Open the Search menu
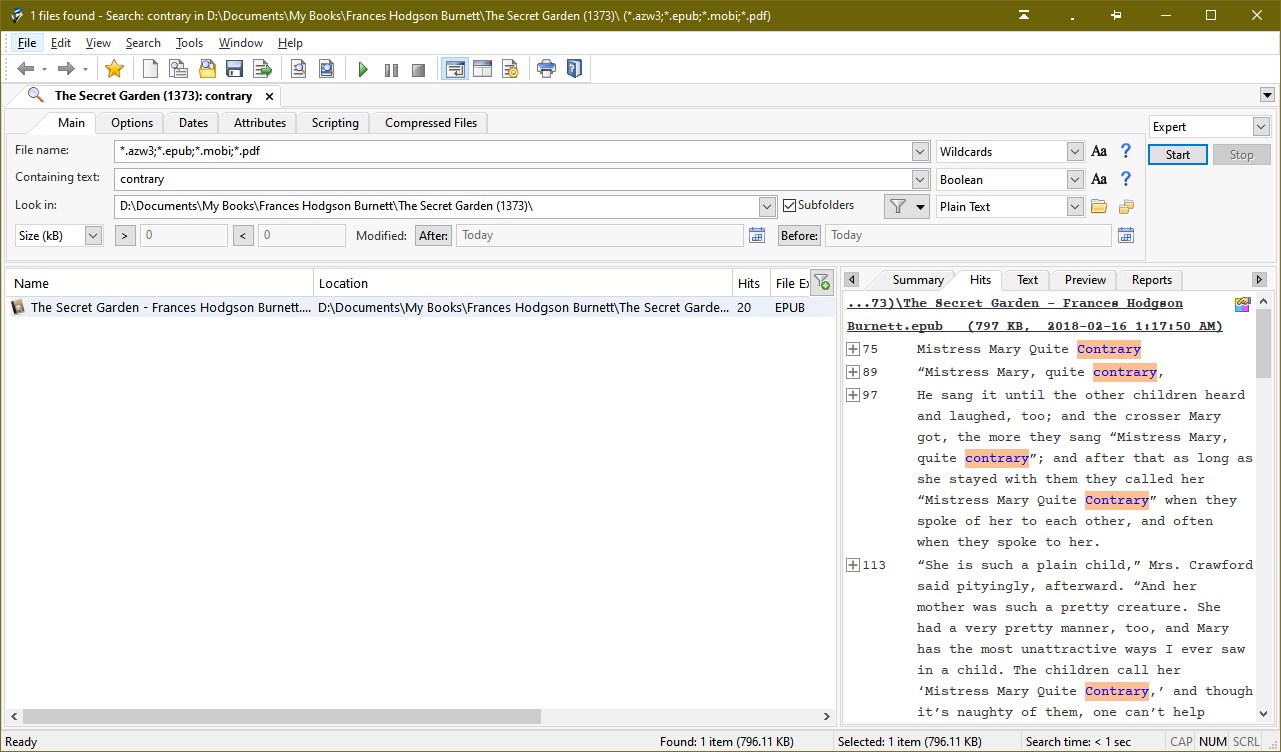The width and height of the screenshot is (1281, 752). (143, 43)
